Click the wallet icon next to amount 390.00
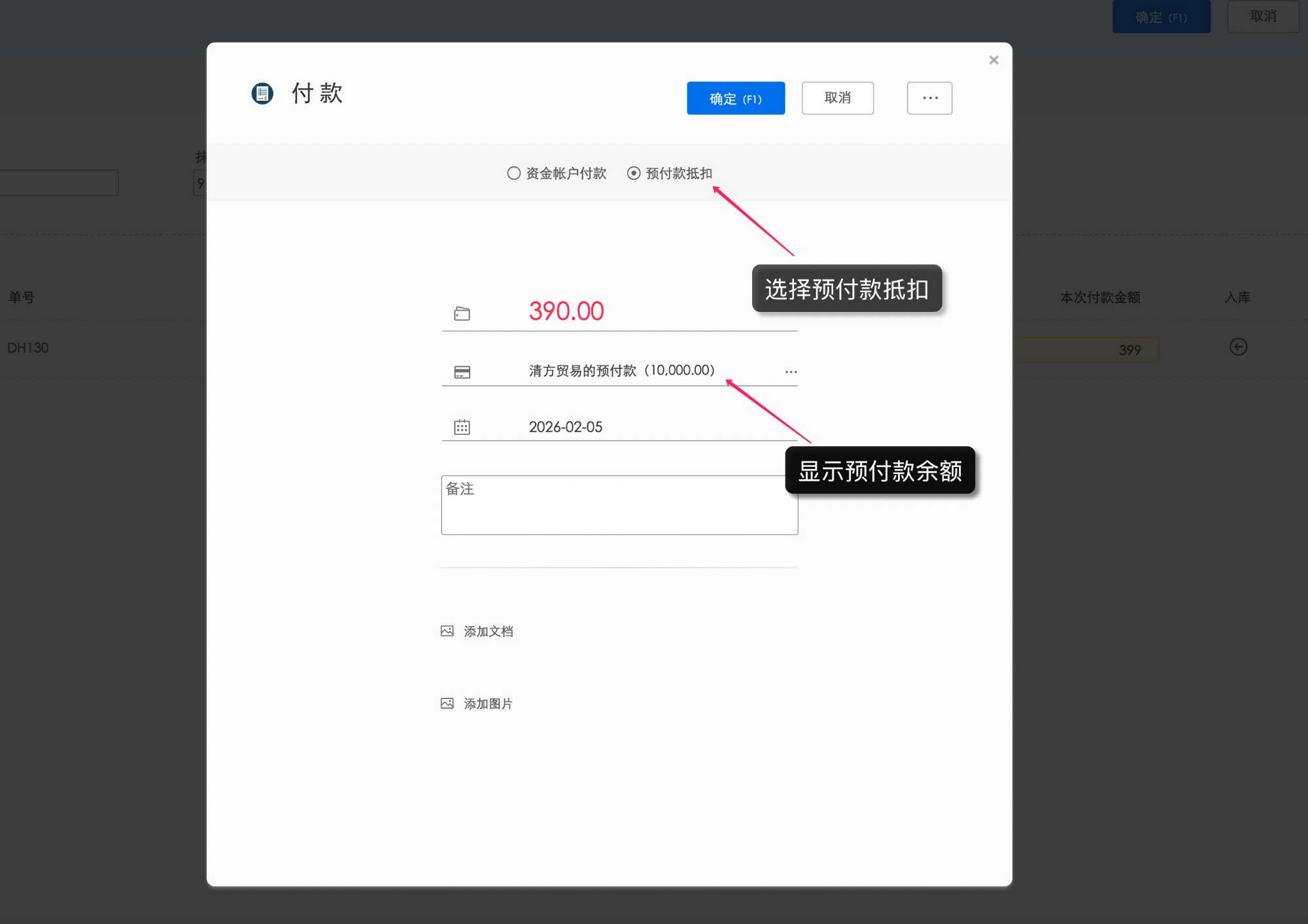 tap(462, 313)
